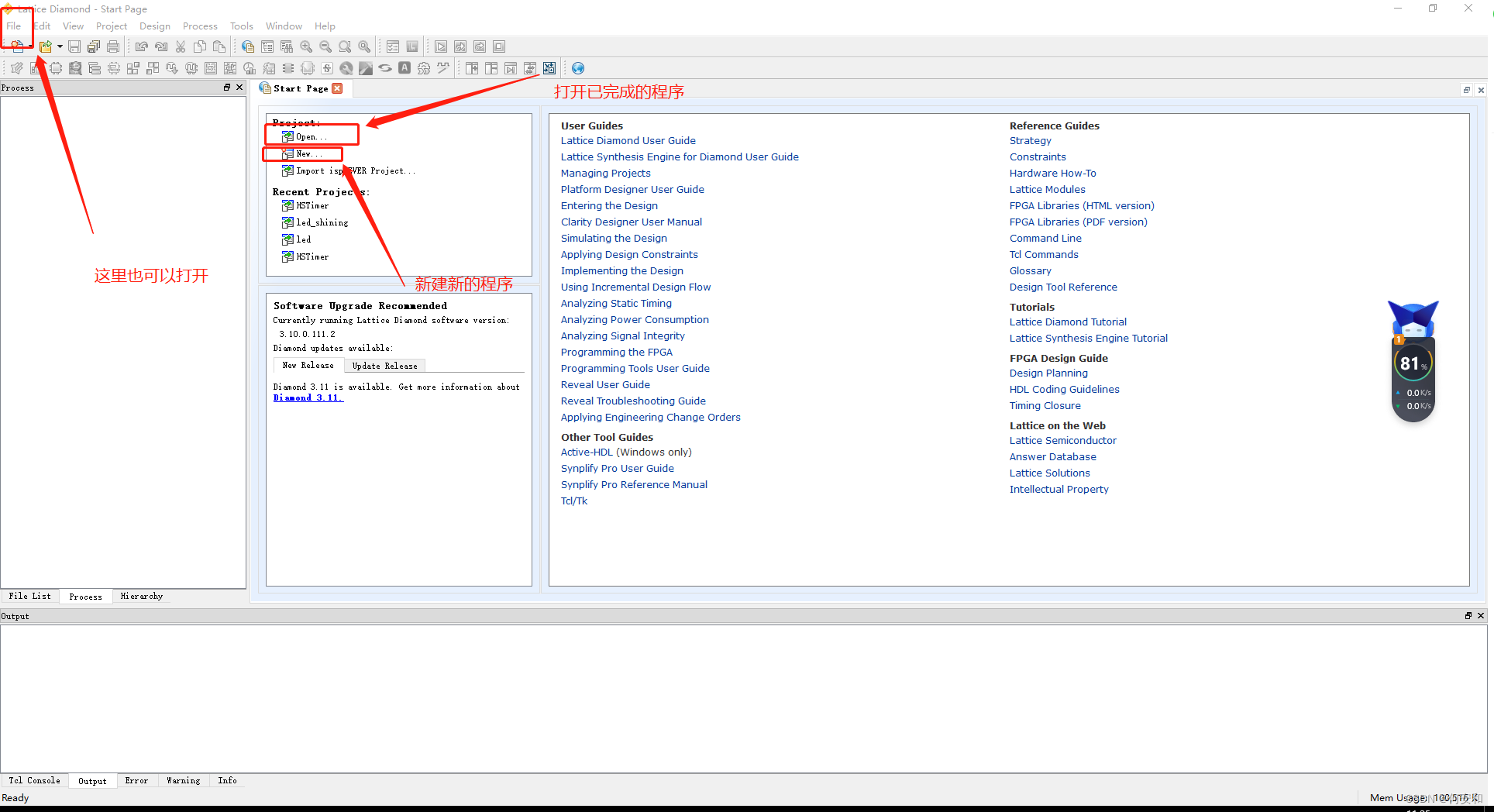Select the Info tab

(227, 780)
